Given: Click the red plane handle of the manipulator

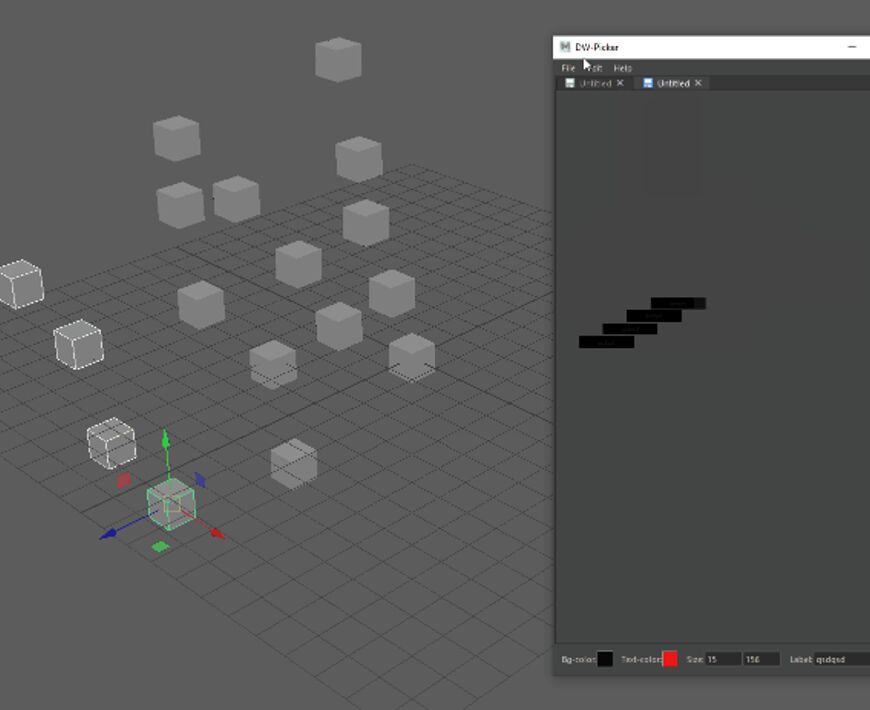Looking at the screenshot, I should tap(124, 480).
